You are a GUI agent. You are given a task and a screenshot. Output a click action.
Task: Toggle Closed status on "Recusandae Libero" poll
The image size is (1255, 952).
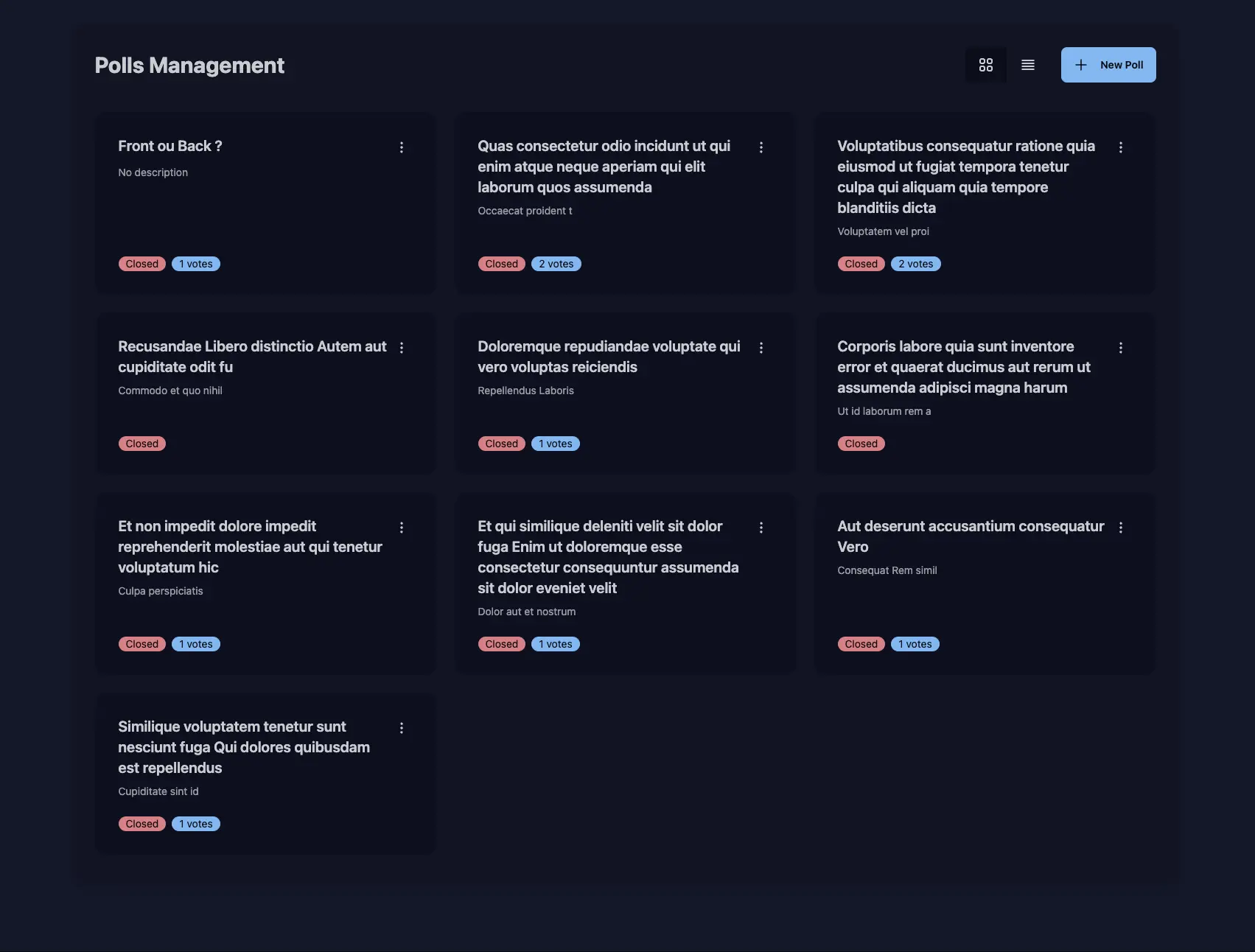141,443
